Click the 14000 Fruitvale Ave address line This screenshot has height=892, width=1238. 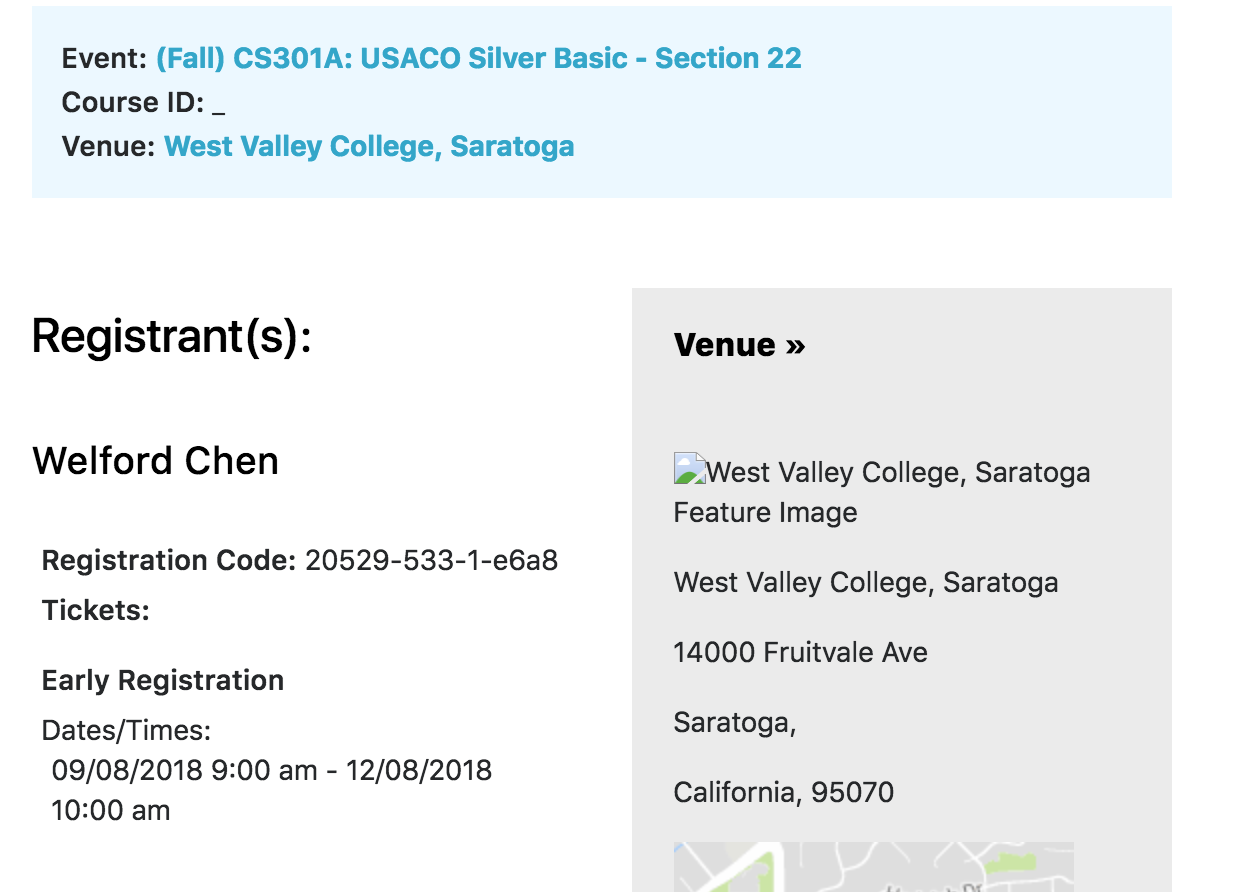pos(801,653)
